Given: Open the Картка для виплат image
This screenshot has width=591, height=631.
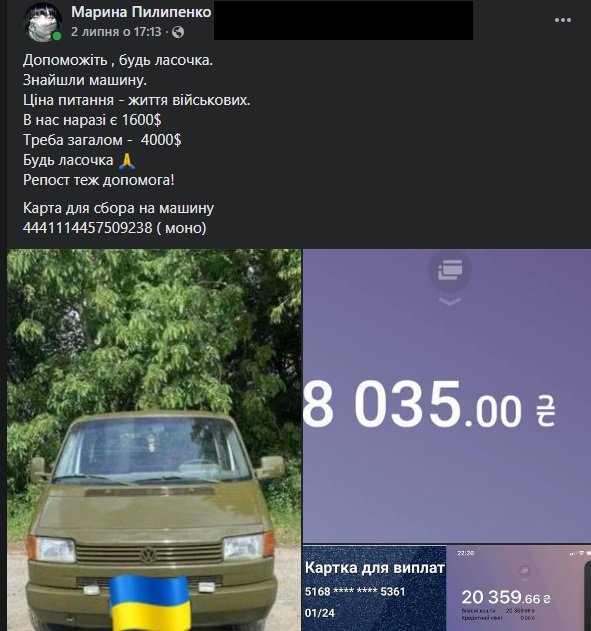Looking at the screenshot, I should point(374,588).
